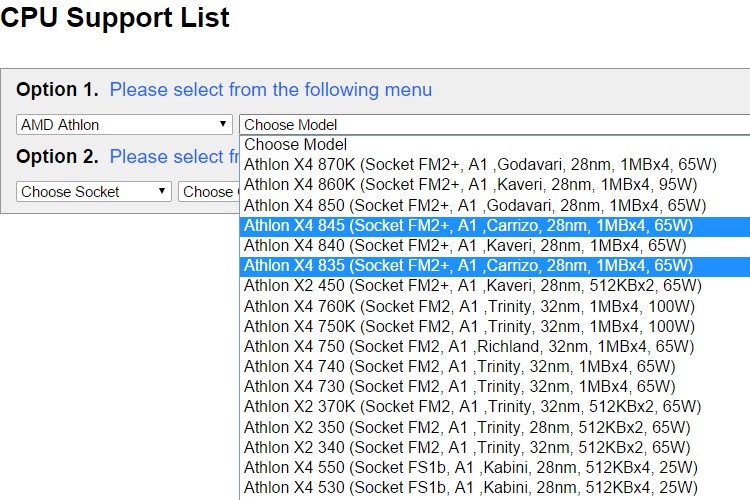
Task: Select Athlon X4 835 Carrizo option
Action: 495,266
